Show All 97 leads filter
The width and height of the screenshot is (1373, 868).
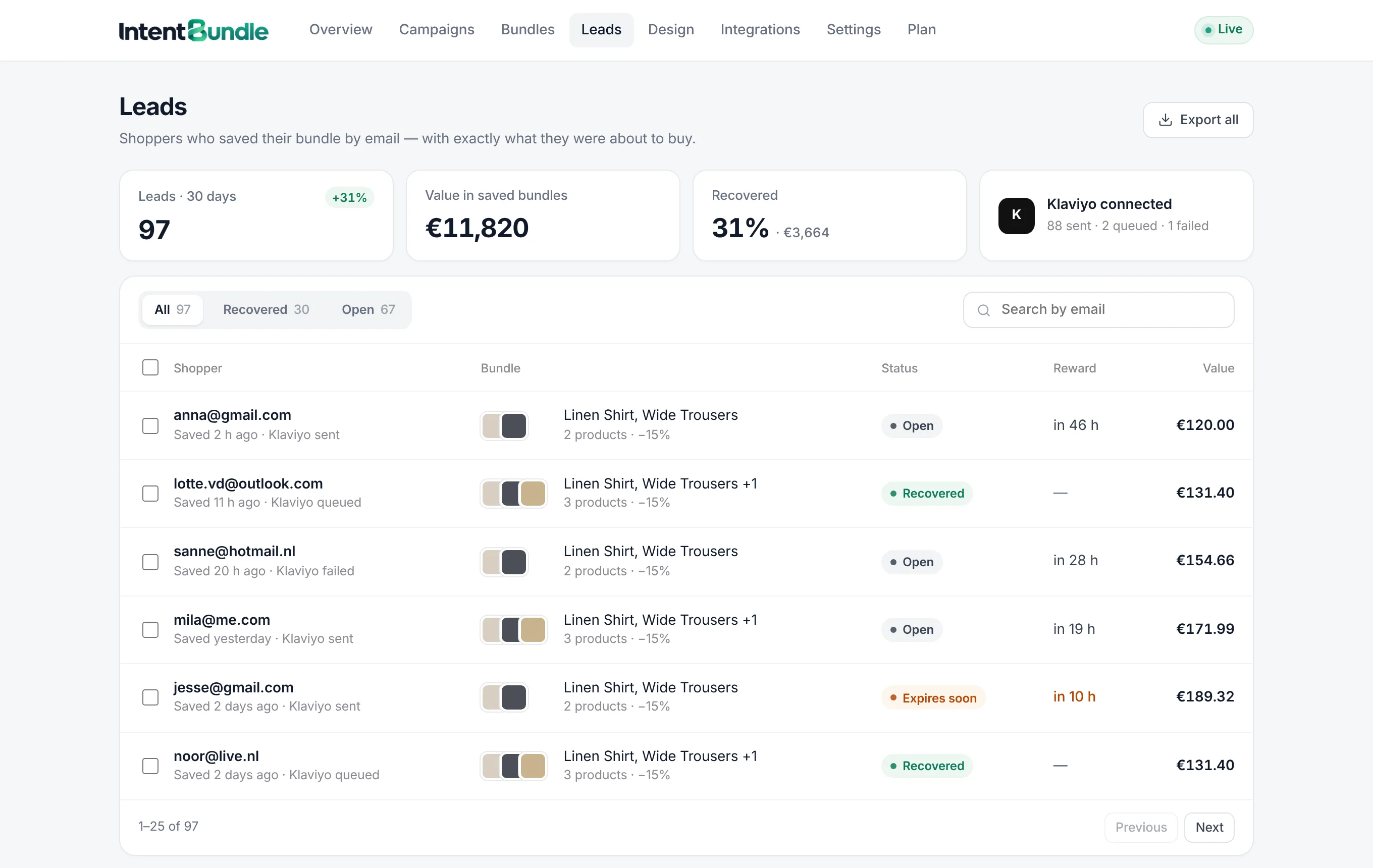pyautogui.click(x=172, y=309)
